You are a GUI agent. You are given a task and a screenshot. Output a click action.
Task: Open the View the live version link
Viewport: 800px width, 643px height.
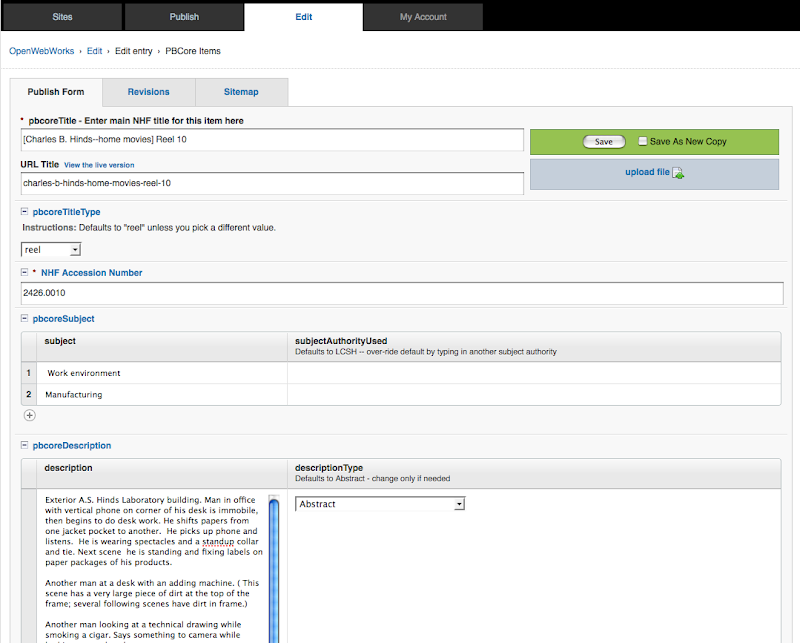point(99,165)
